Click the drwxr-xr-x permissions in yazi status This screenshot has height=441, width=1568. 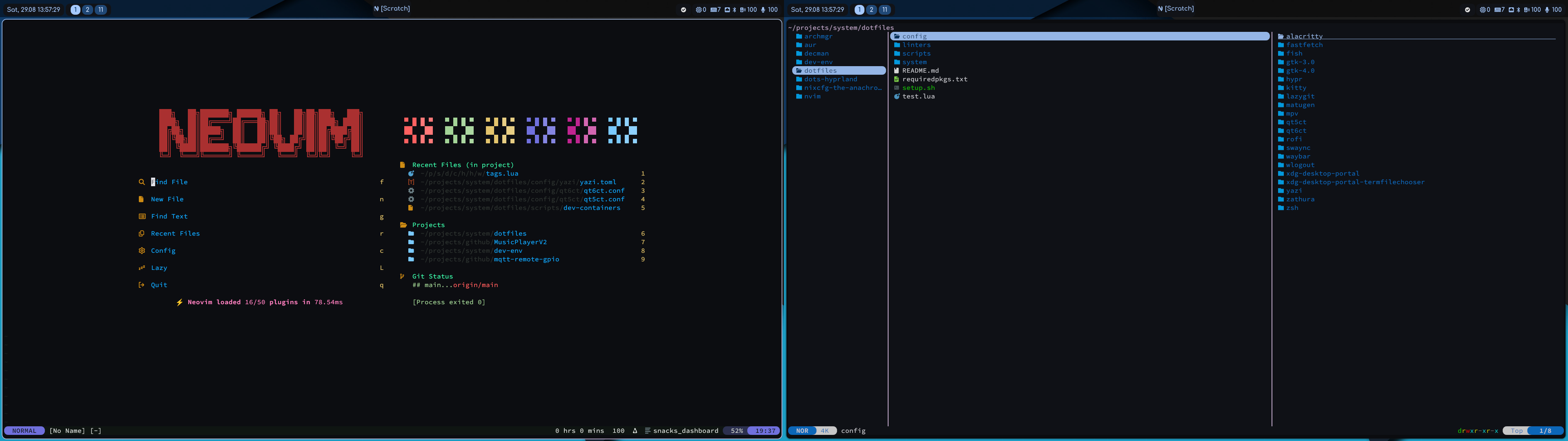click(x=1478, y=431)
